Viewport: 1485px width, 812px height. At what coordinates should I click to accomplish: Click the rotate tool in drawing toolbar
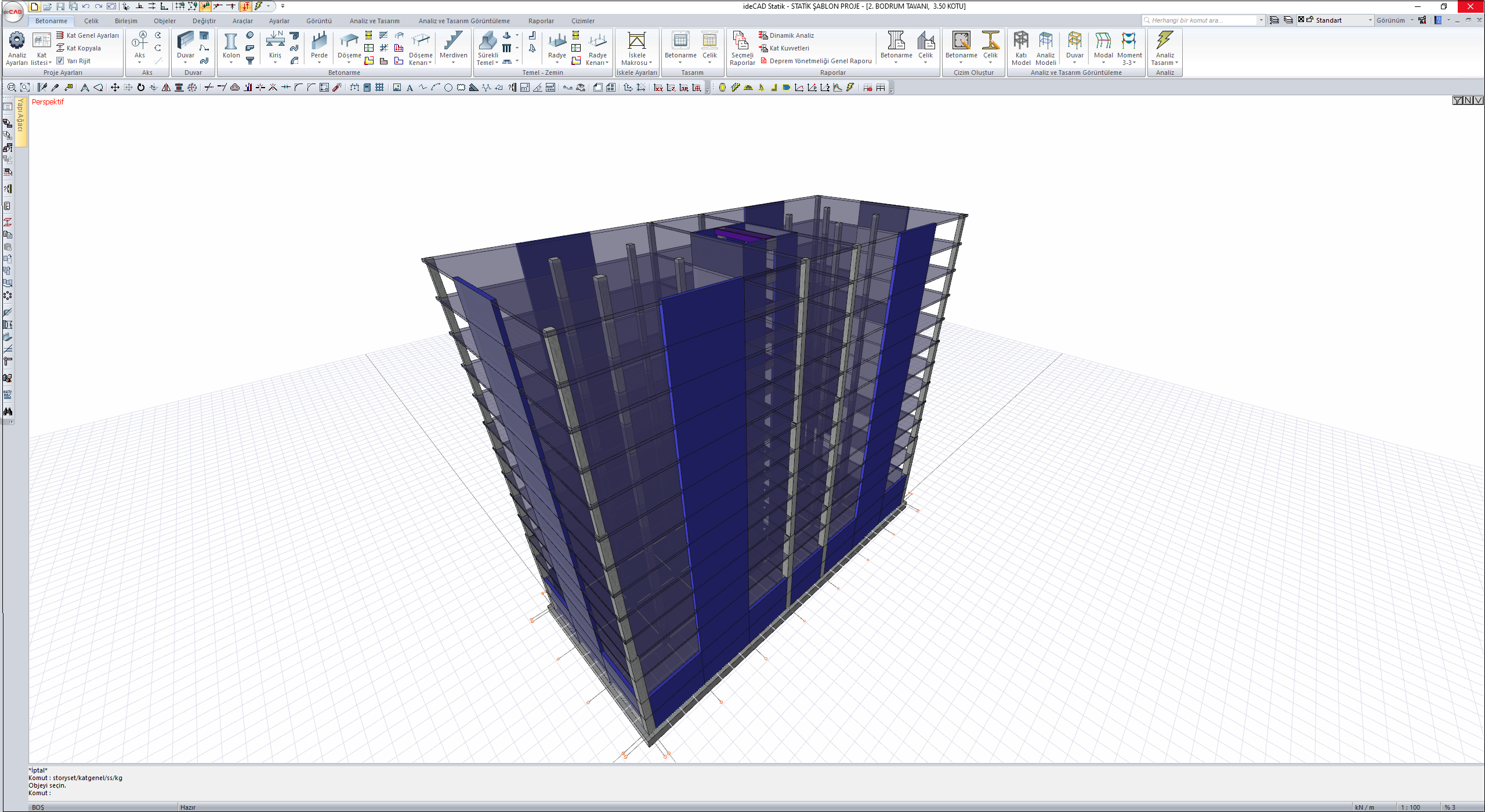click(x=140, y=88)
